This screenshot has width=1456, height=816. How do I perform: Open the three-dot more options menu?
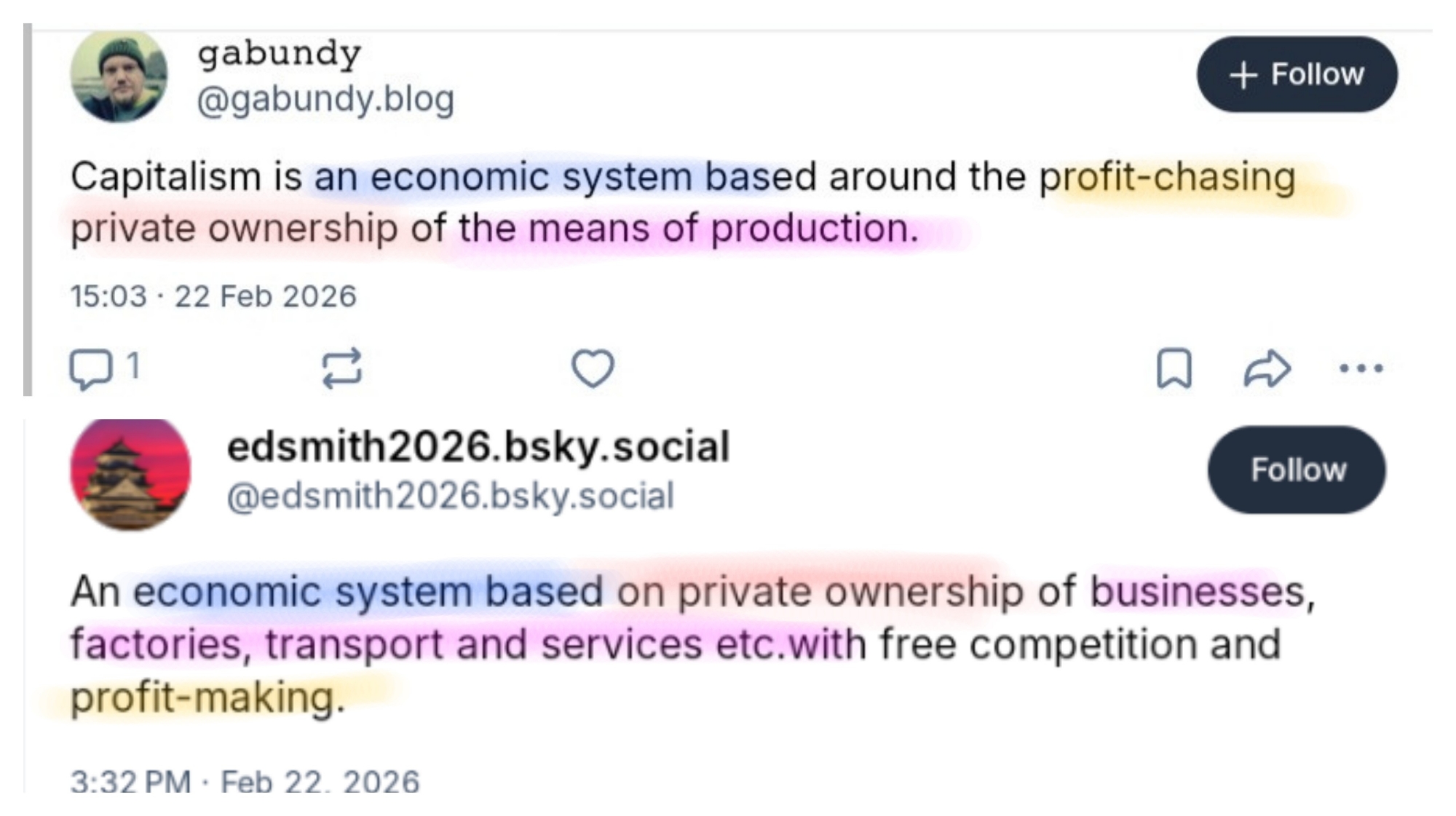1361,368
